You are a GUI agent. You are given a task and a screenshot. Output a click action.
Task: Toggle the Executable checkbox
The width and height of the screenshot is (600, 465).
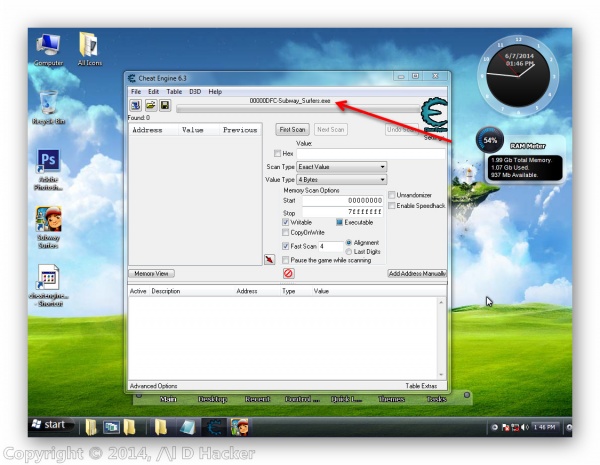339,222
